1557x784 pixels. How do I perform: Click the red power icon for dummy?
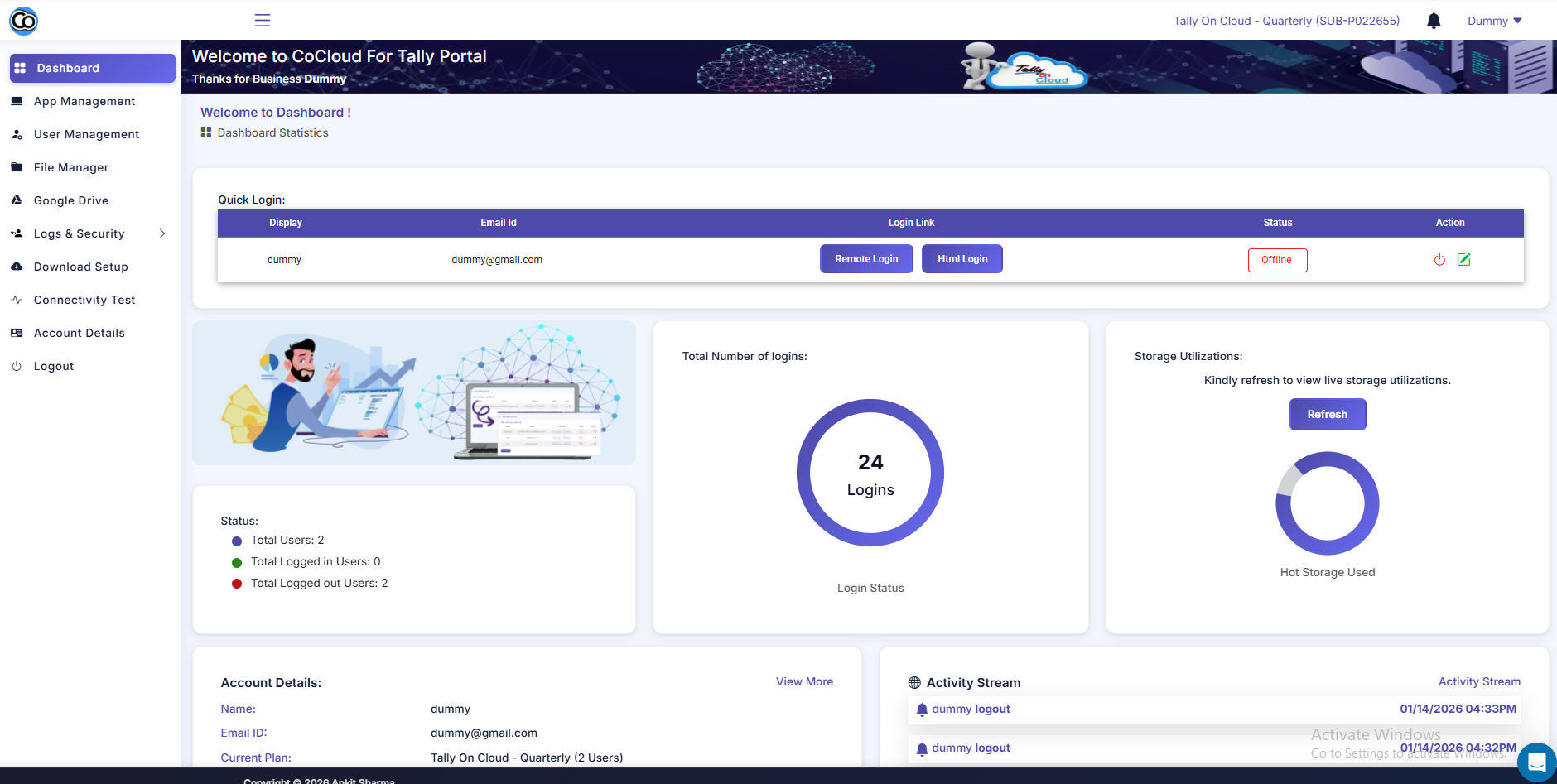(x=1439, y=260)
